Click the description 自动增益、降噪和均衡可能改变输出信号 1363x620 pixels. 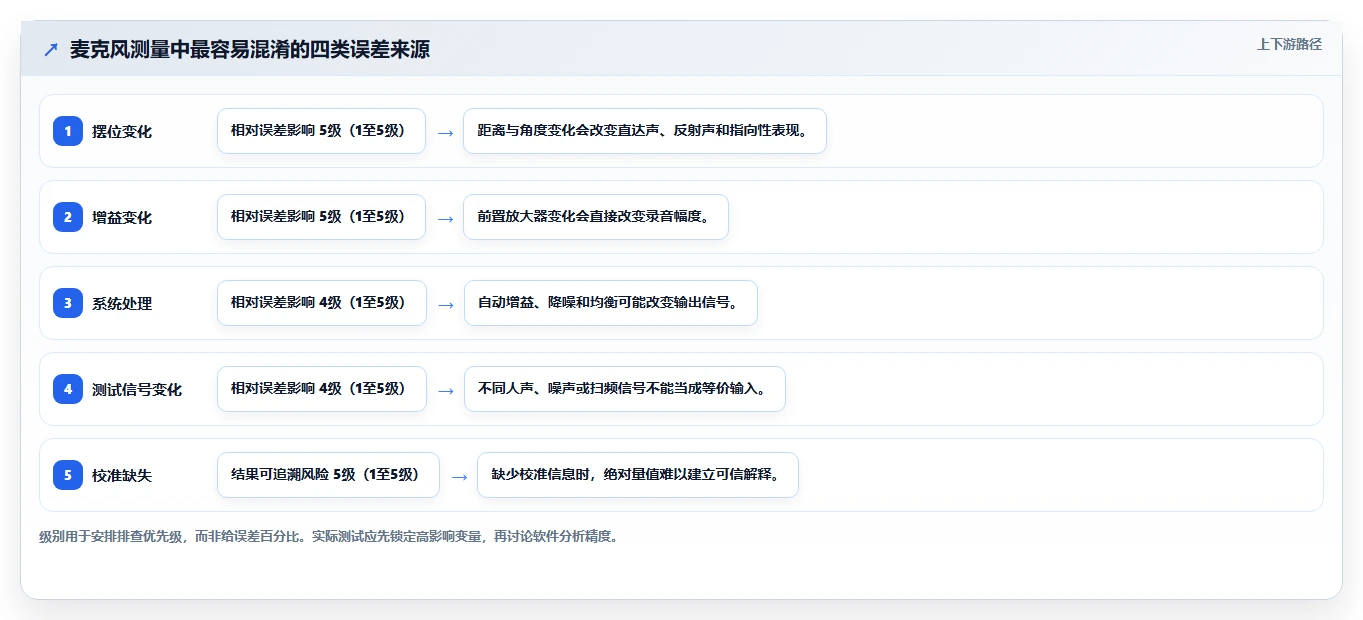(x=611, y=303)
